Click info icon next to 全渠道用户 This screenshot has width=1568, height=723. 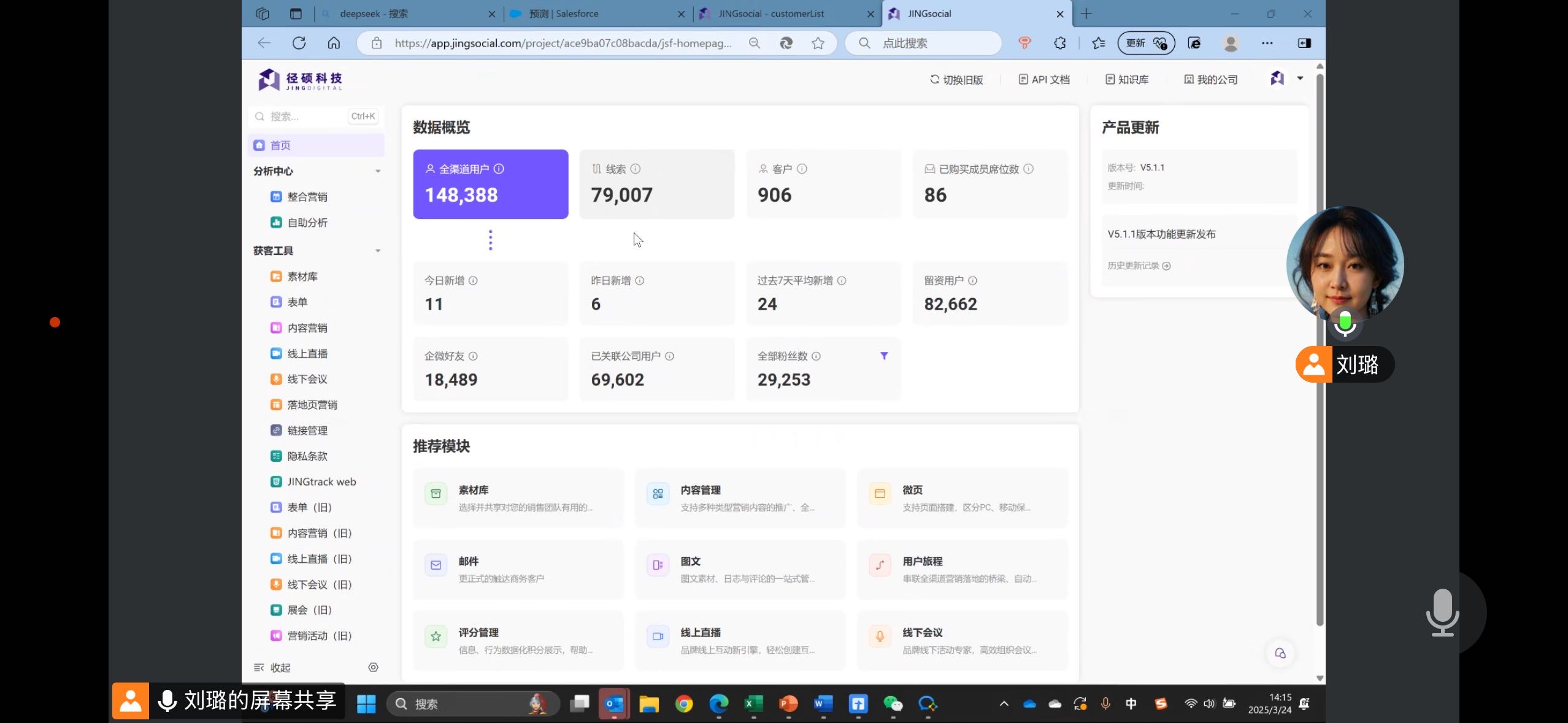pyautogui.click(x=499, y=169)
